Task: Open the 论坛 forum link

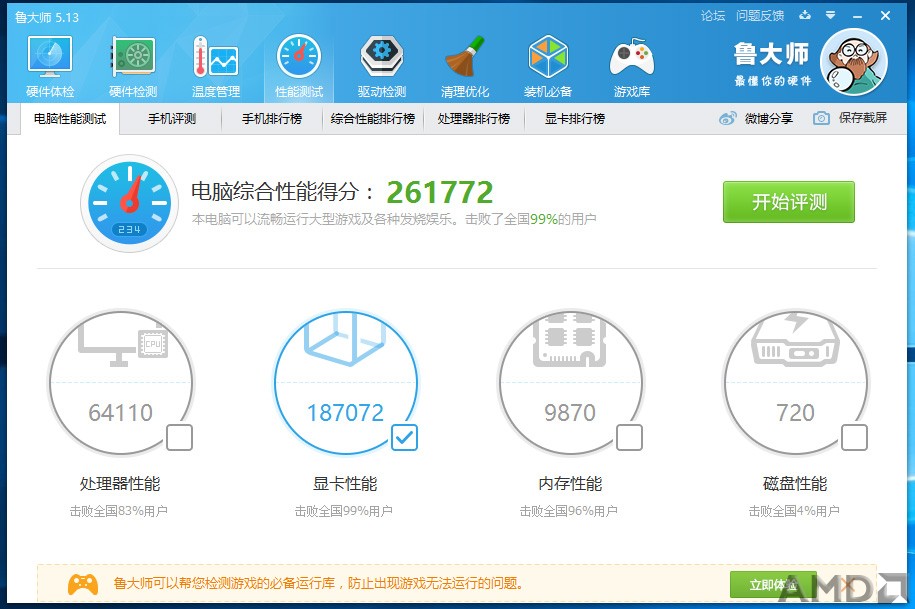Action: click(713, 16)
